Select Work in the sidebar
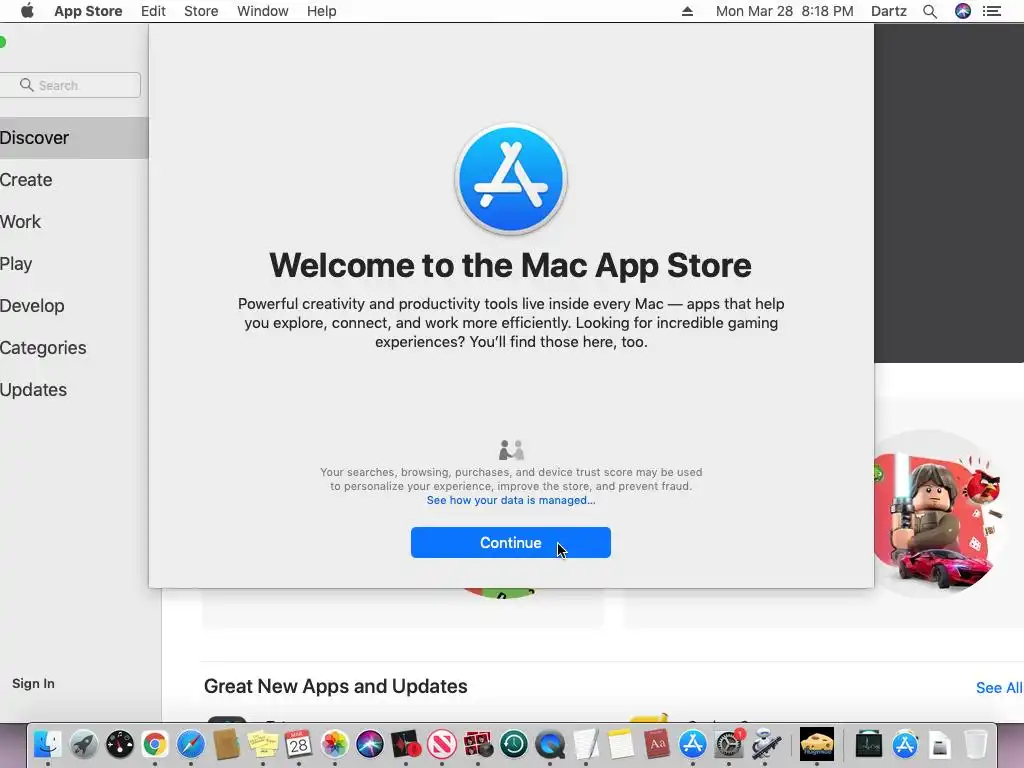This screenshot has width=1024, height=768. tap(20, 221)
